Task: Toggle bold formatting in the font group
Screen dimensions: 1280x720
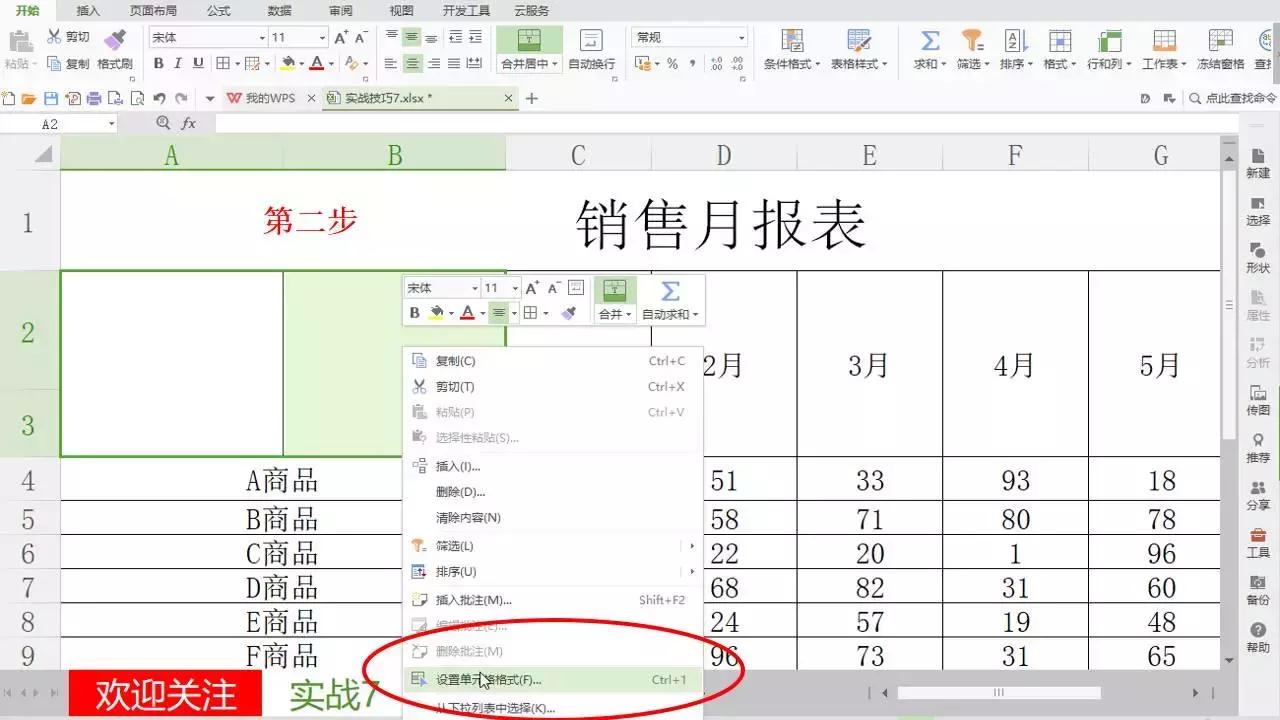Action: [159, 63]
